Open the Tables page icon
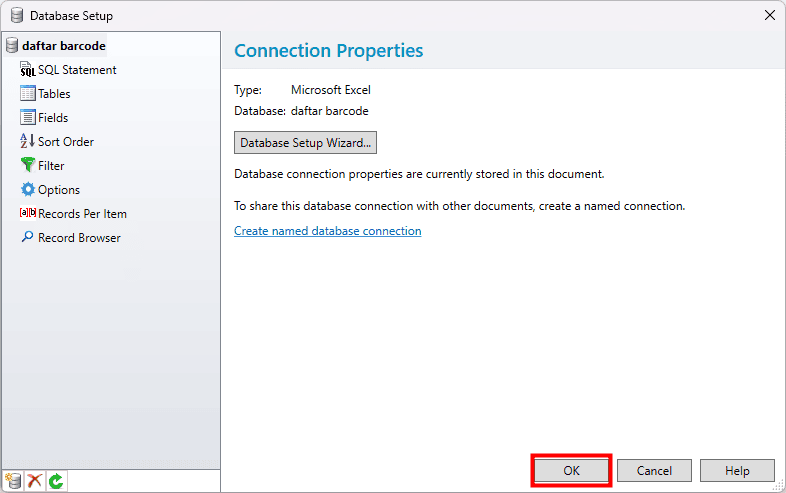The height and width of the screenshot is (493, 786). click(x=28, y=93)
